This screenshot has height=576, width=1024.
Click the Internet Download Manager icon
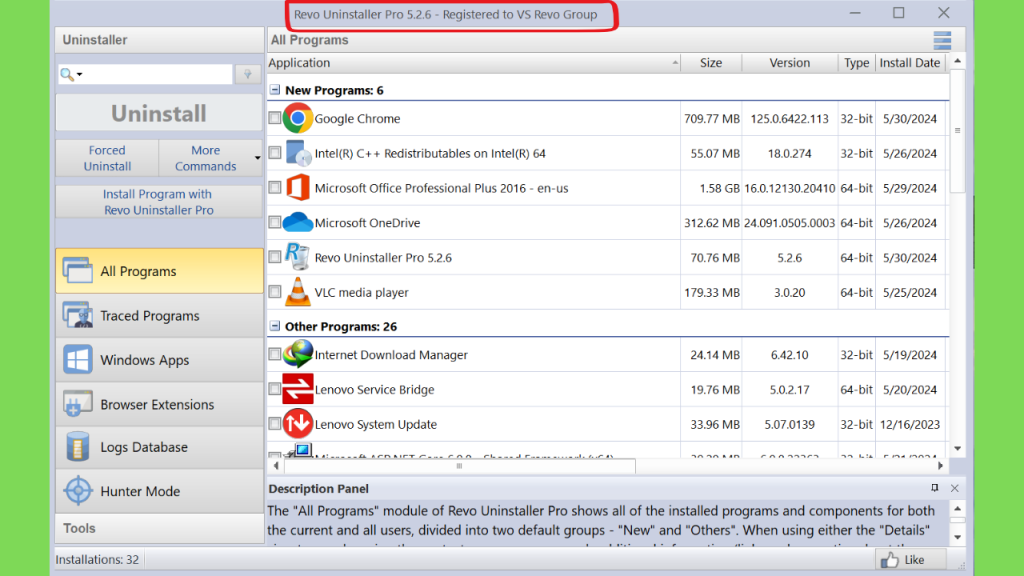(298, 354)
